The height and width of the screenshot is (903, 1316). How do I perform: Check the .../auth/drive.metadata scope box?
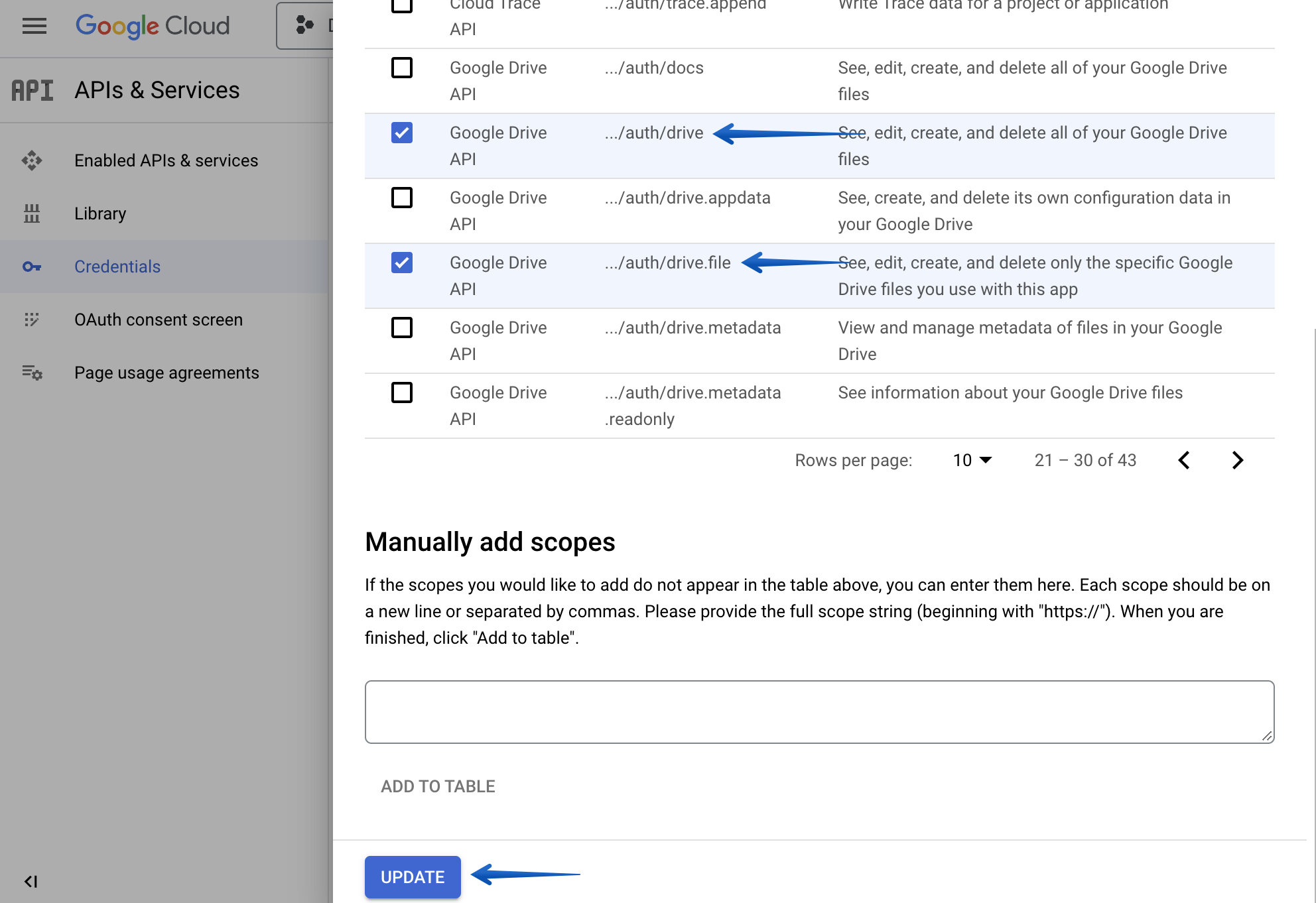402,328
